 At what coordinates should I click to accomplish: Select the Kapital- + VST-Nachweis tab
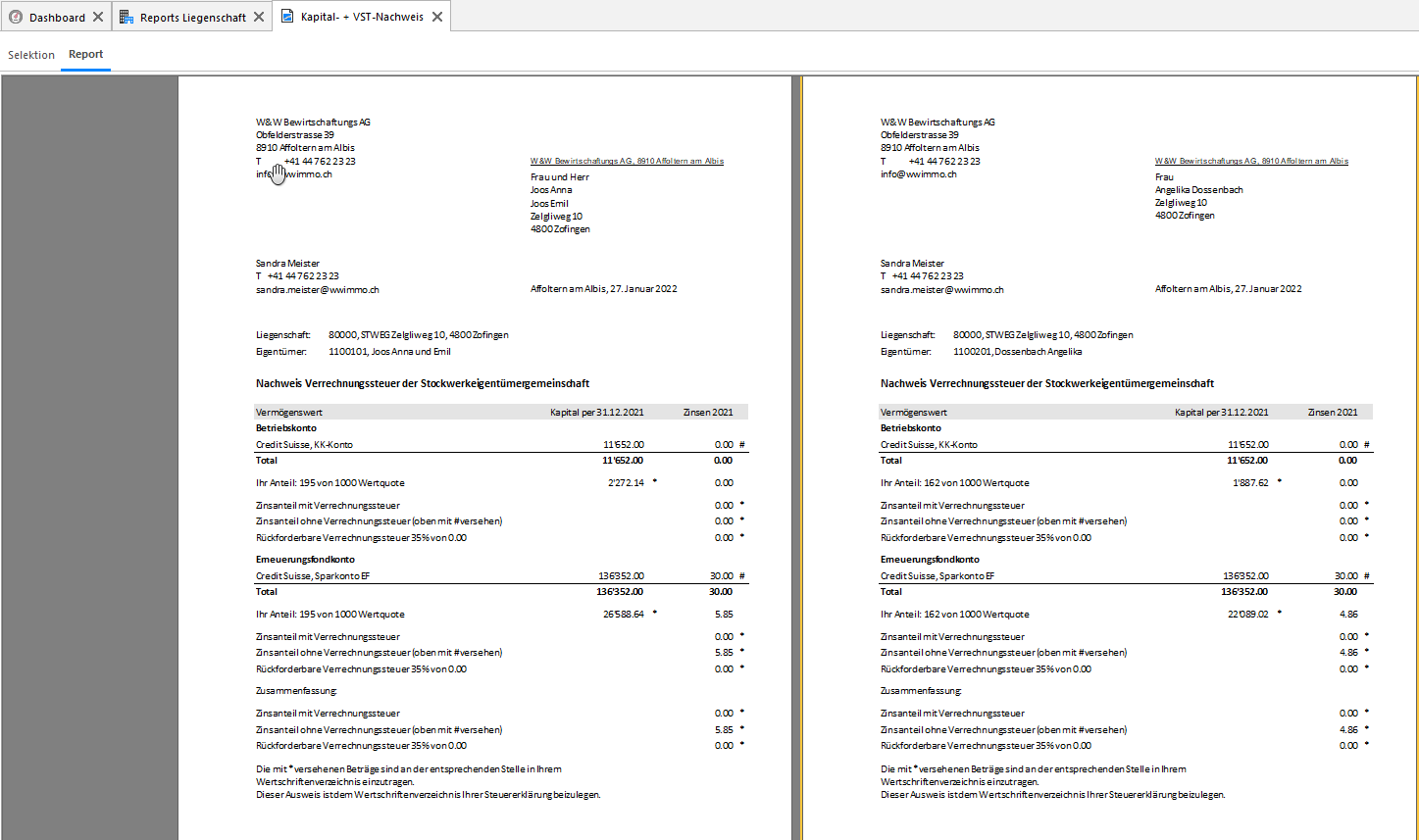coord(362,17)
